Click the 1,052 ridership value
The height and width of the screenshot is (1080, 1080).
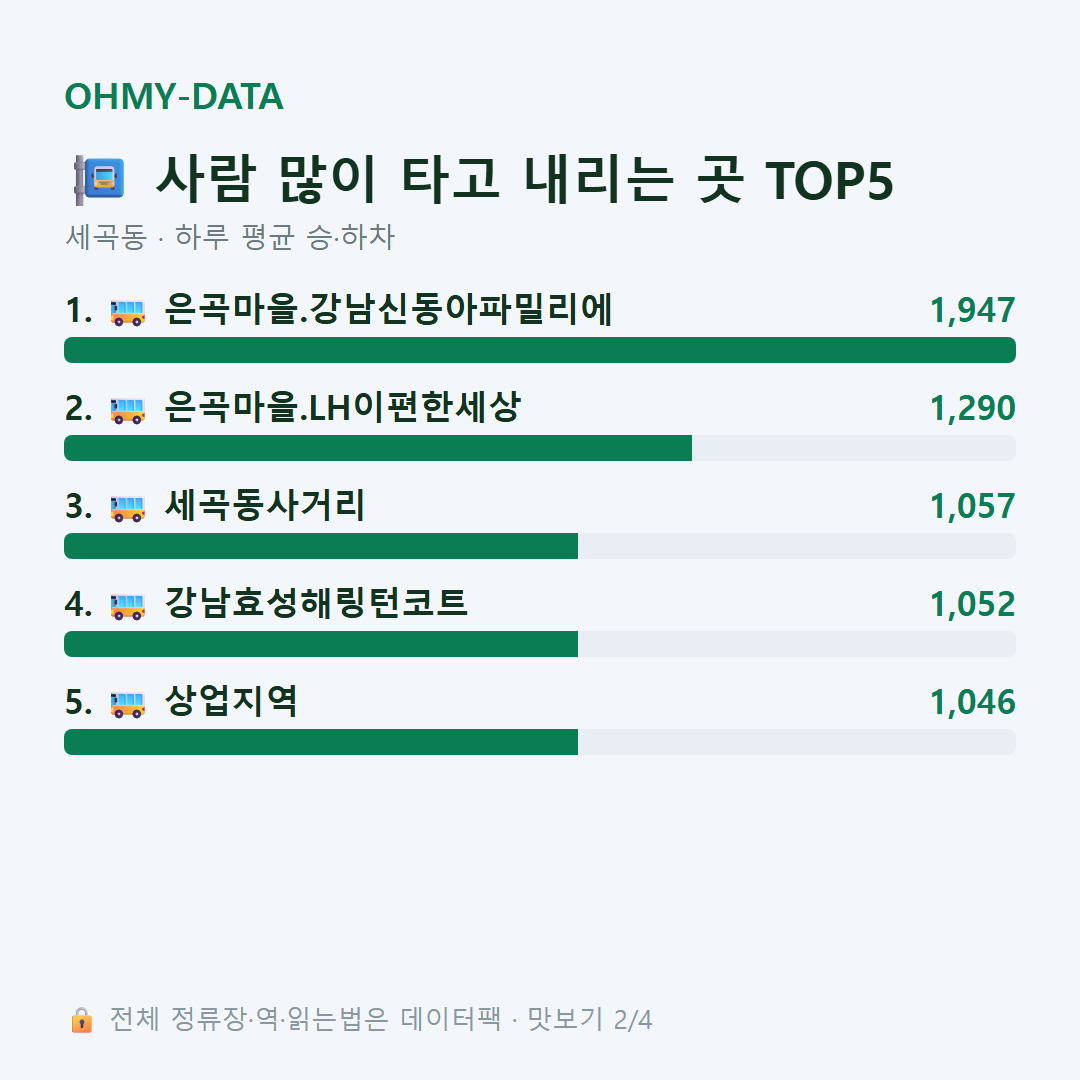[x=973, y=604]
